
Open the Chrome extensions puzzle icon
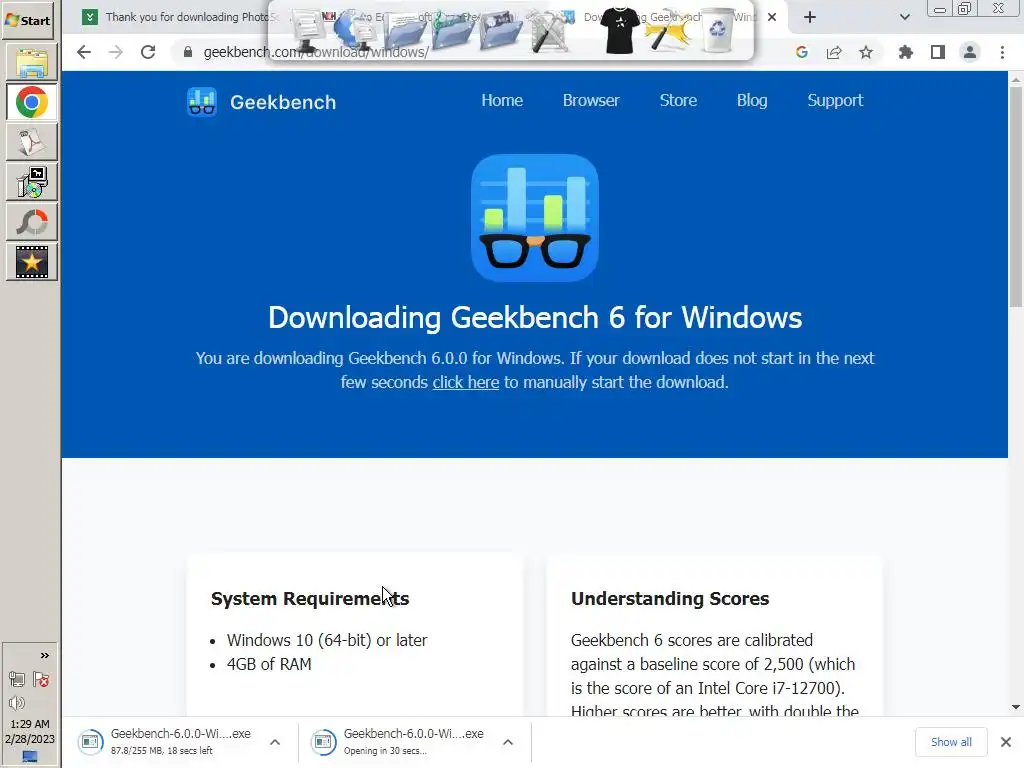click(906, 52)
